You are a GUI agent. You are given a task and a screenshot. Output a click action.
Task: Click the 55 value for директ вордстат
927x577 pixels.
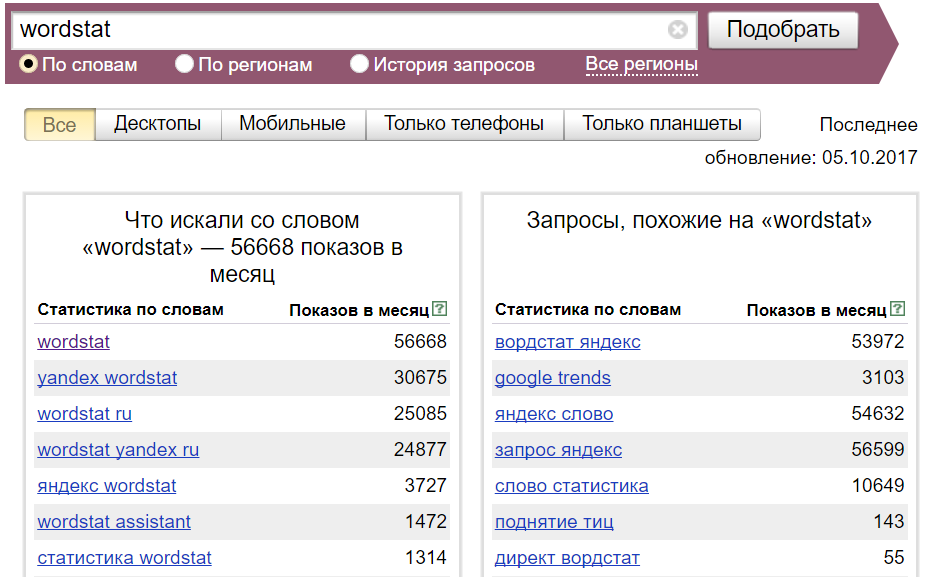894,558
